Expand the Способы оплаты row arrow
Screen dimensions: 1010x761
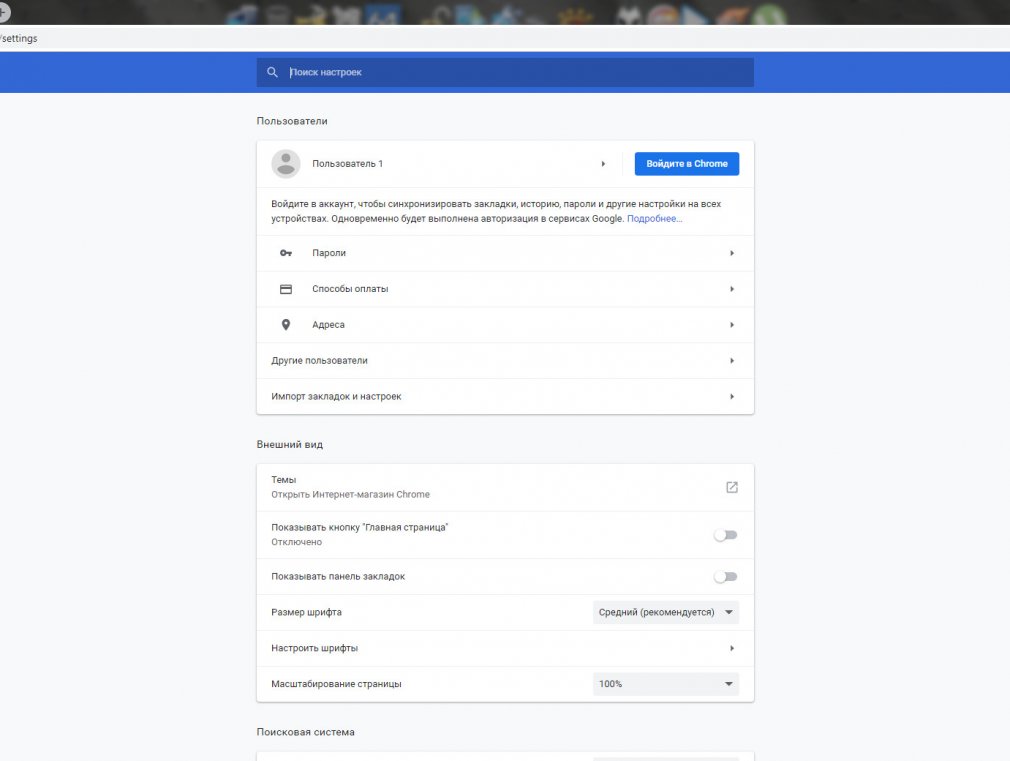click(x=732, y=289)
